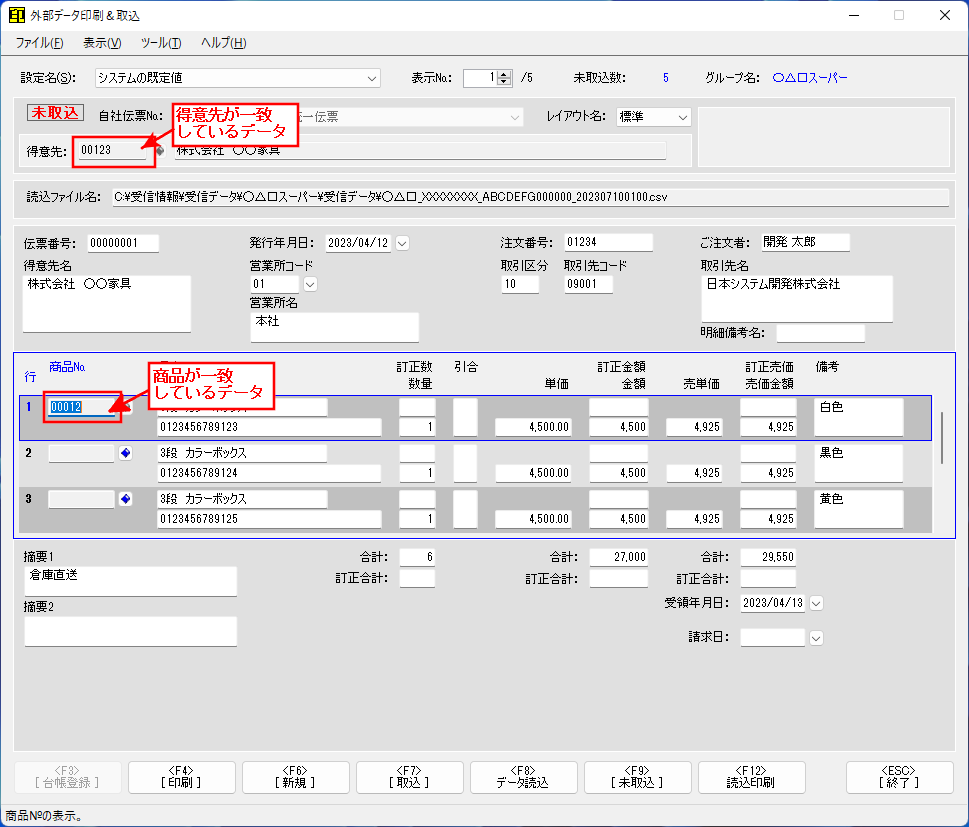Click the red 未取込 status label
The height and width of the screenshot is (827, 969).
55,112
